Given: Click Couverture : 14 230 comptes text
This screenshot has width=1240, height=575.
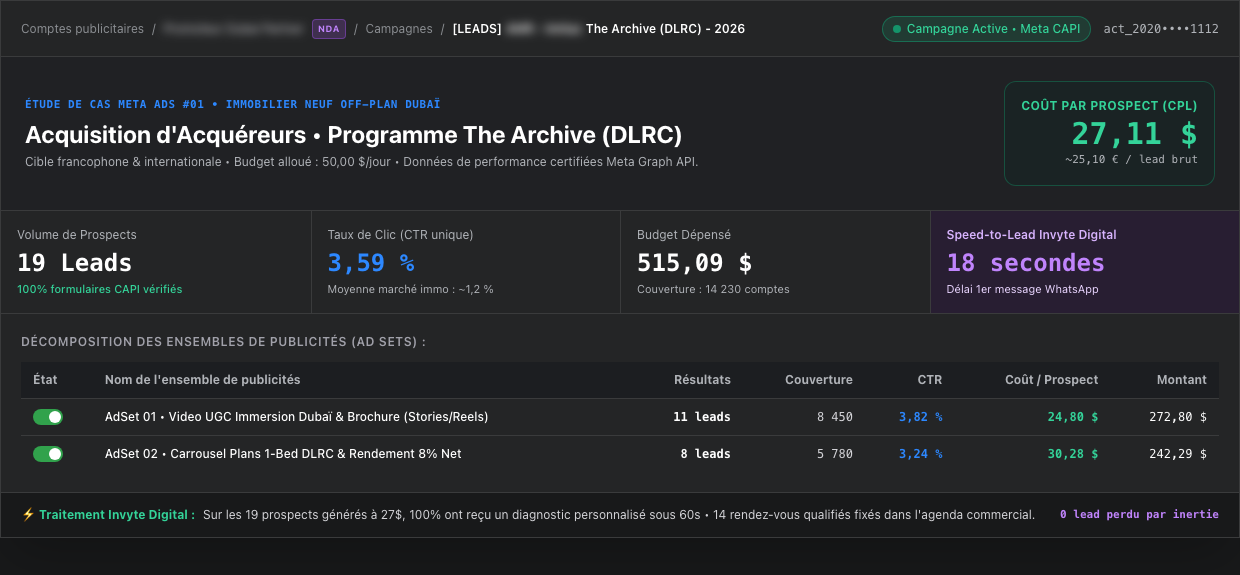Looking at the screenshot, I should pyautogui.click(x=713, y=289).
